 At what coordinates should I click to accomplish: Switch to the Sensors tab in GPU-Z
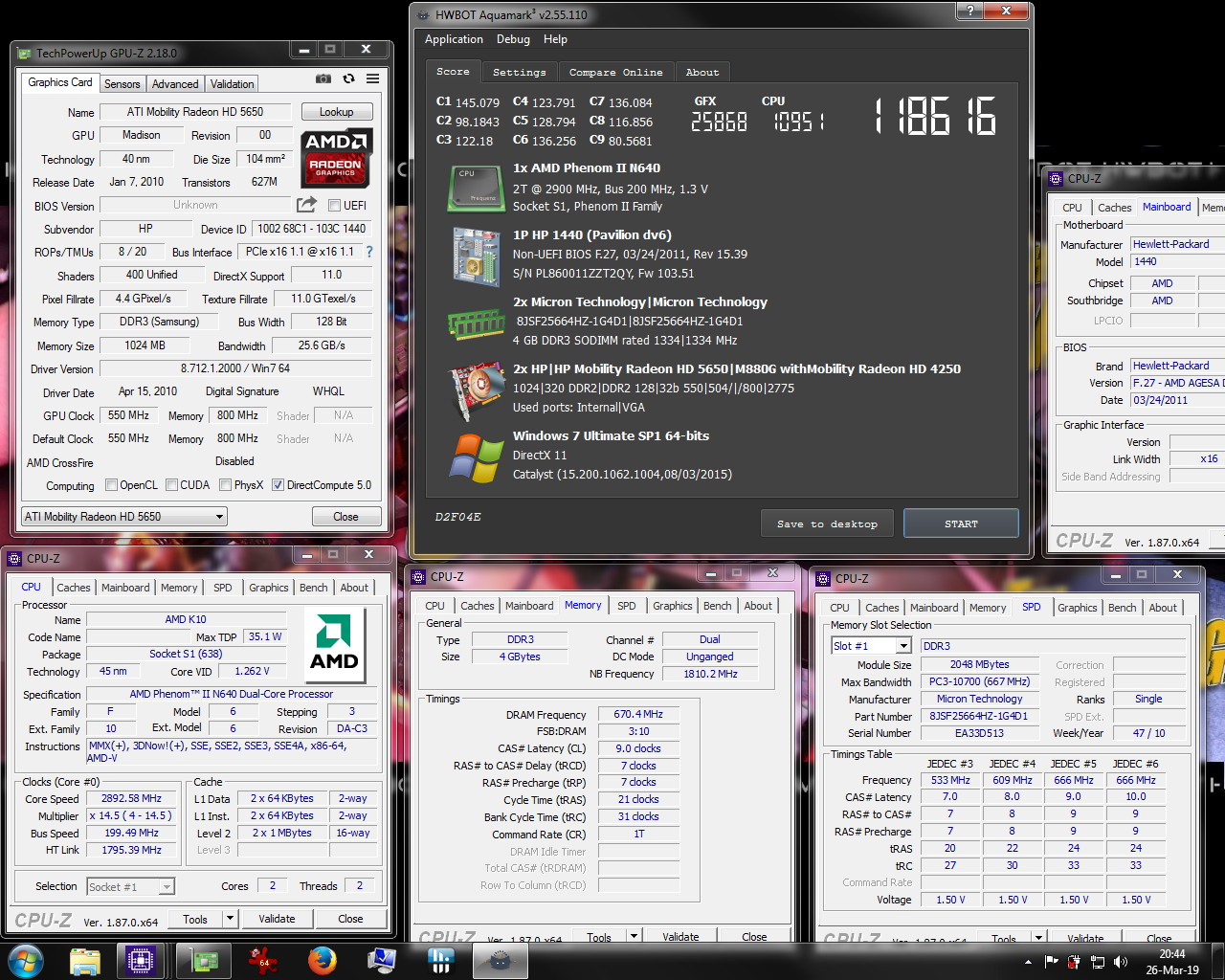coord(122,84)
